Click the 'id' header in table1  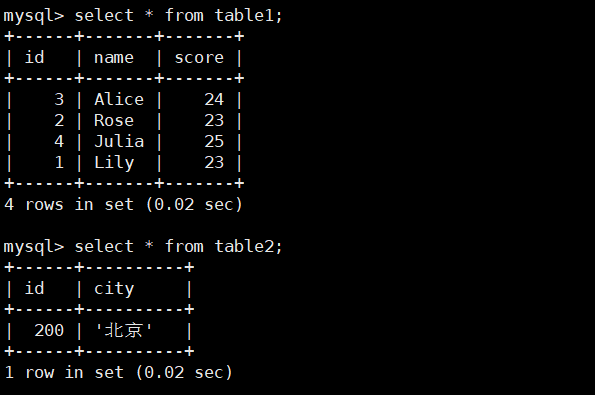[35, 57]
